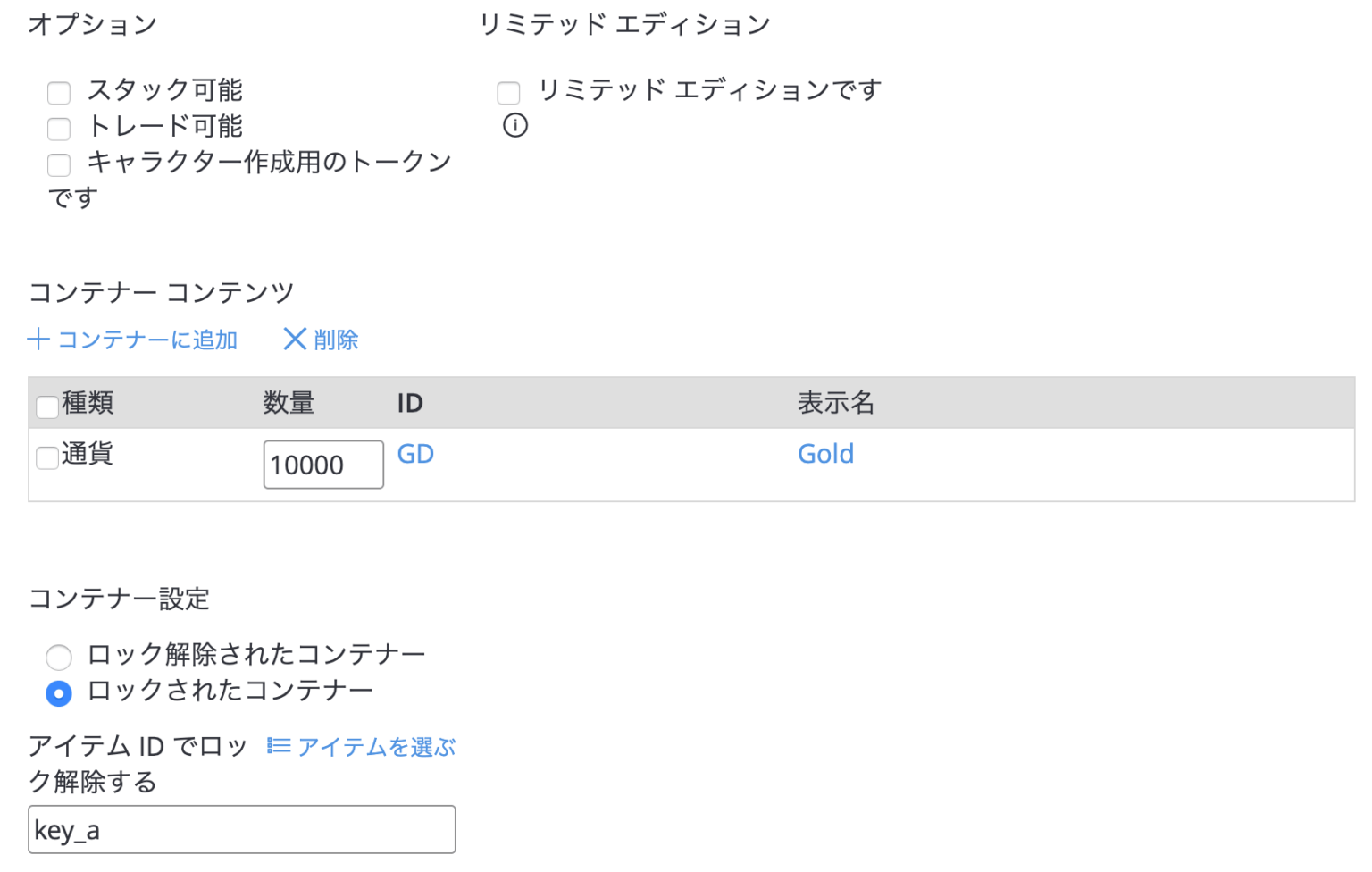Image resolution: width=1372 pixels, height=872 pixels.
Task: Click the 削除 link text
Action: [x=336, y=340]
